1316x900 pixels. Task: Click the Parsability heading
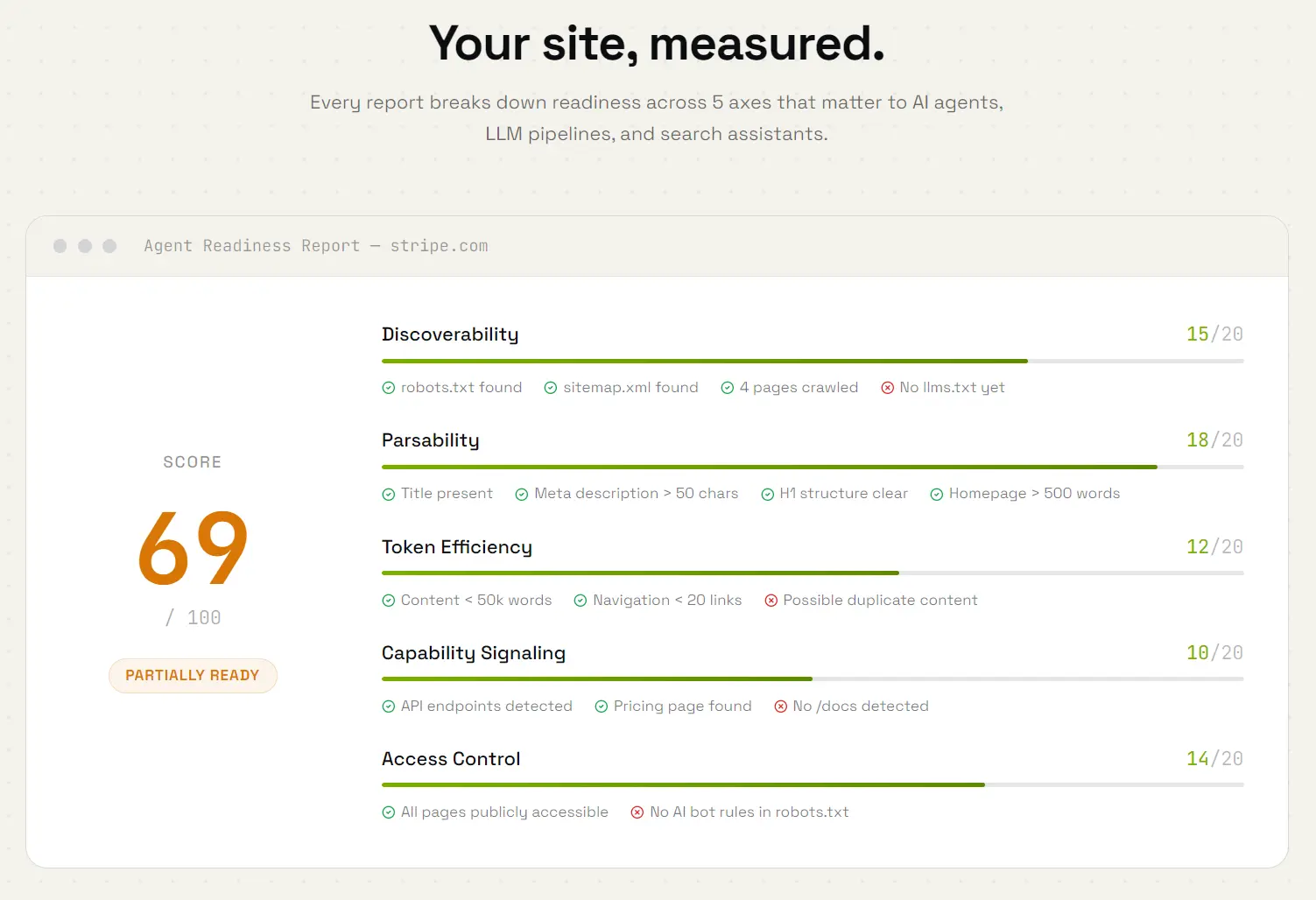pyautogui.click(x=431, y=440)
